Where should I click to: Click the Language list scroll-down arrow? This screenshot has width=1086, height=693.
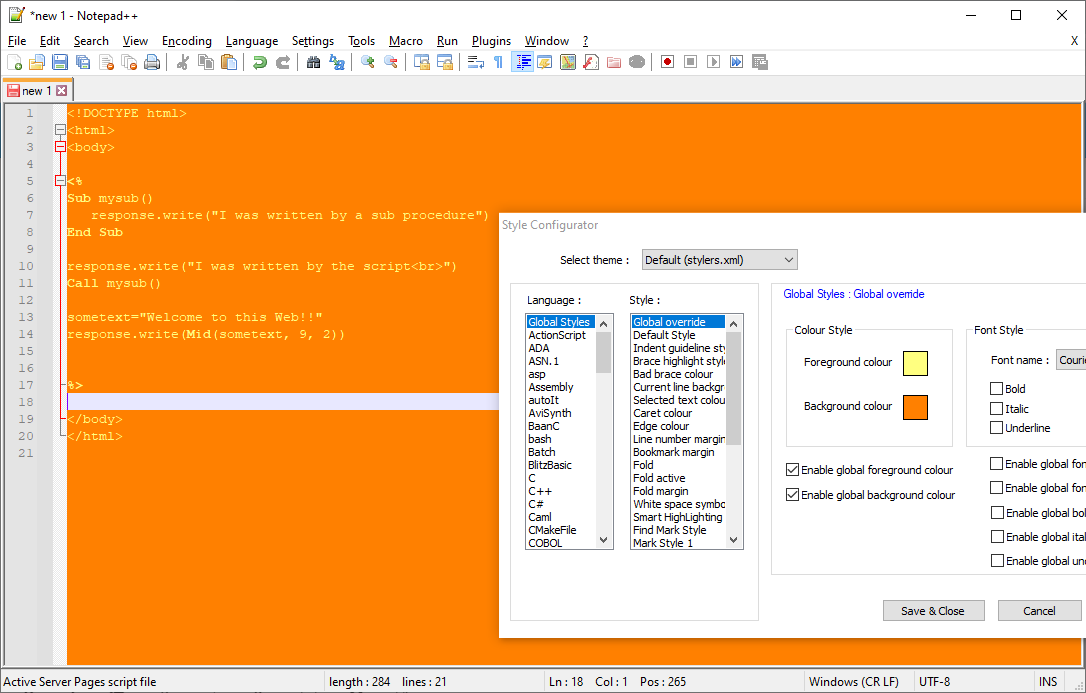click(x=604, y=541)
